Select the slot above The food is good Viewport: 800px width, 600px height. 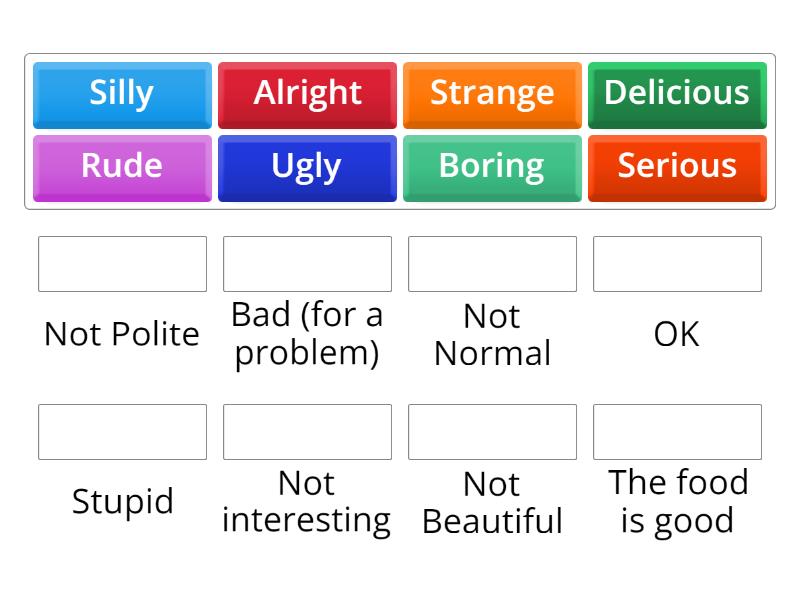[x=677, y=432]
